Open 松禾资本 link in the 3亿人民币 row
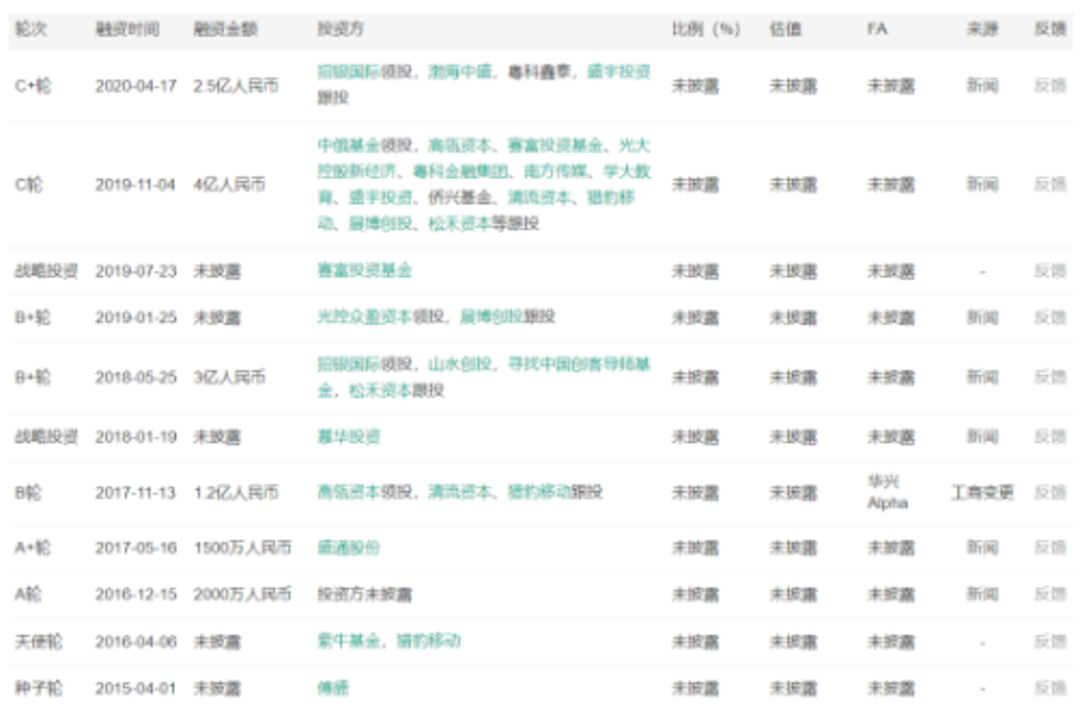The image size is (1080, 723). pyautogui.click(x=380, y=390)
